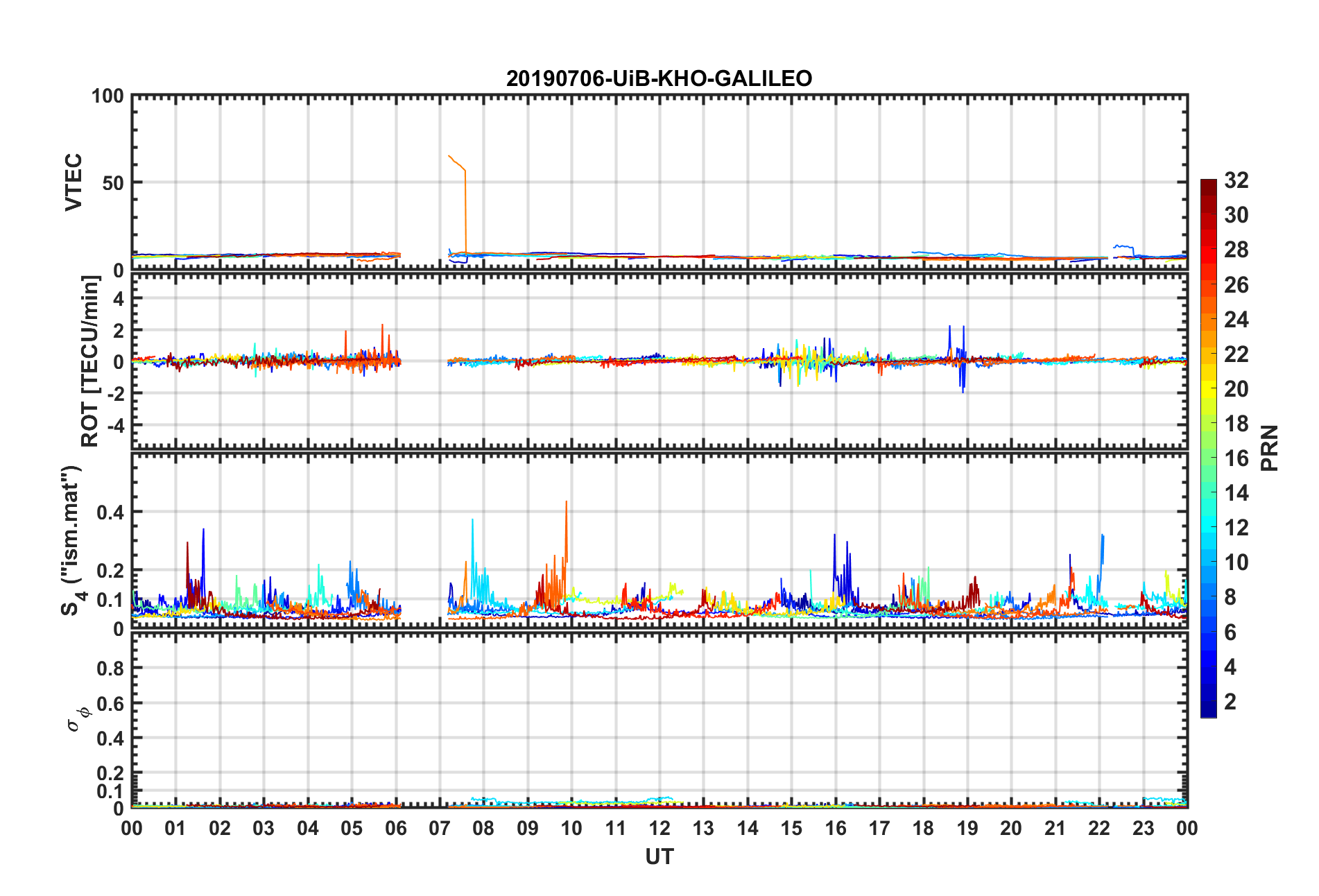Viewport: 1319px width, 896px height.
Task: Click colorbar tick label 24
Action: (x=1236, y=320)
